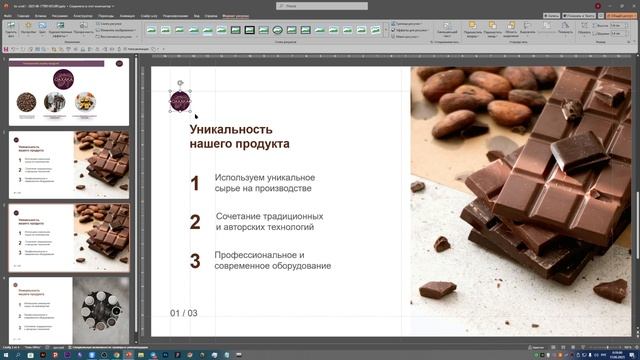640x360 pixels.
Task: Click the Present in Teams button
Action: tap(579, 16)
